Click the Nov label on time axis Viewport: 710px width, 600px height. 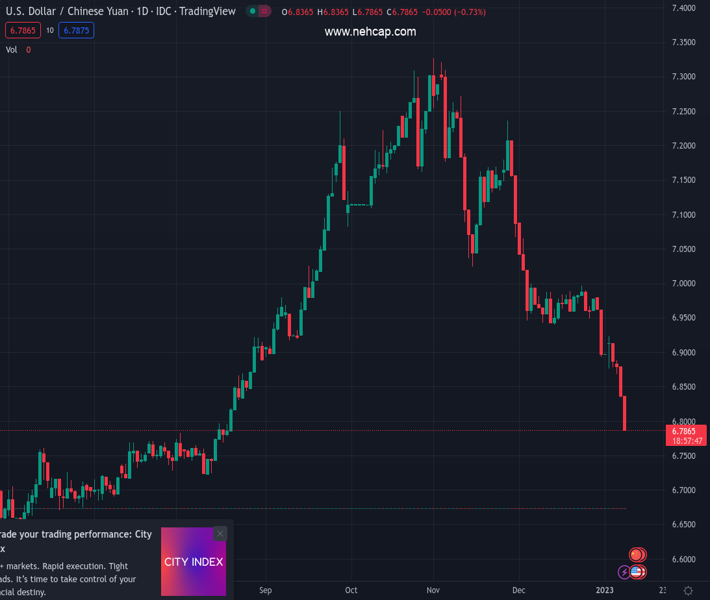click(433, 590)
